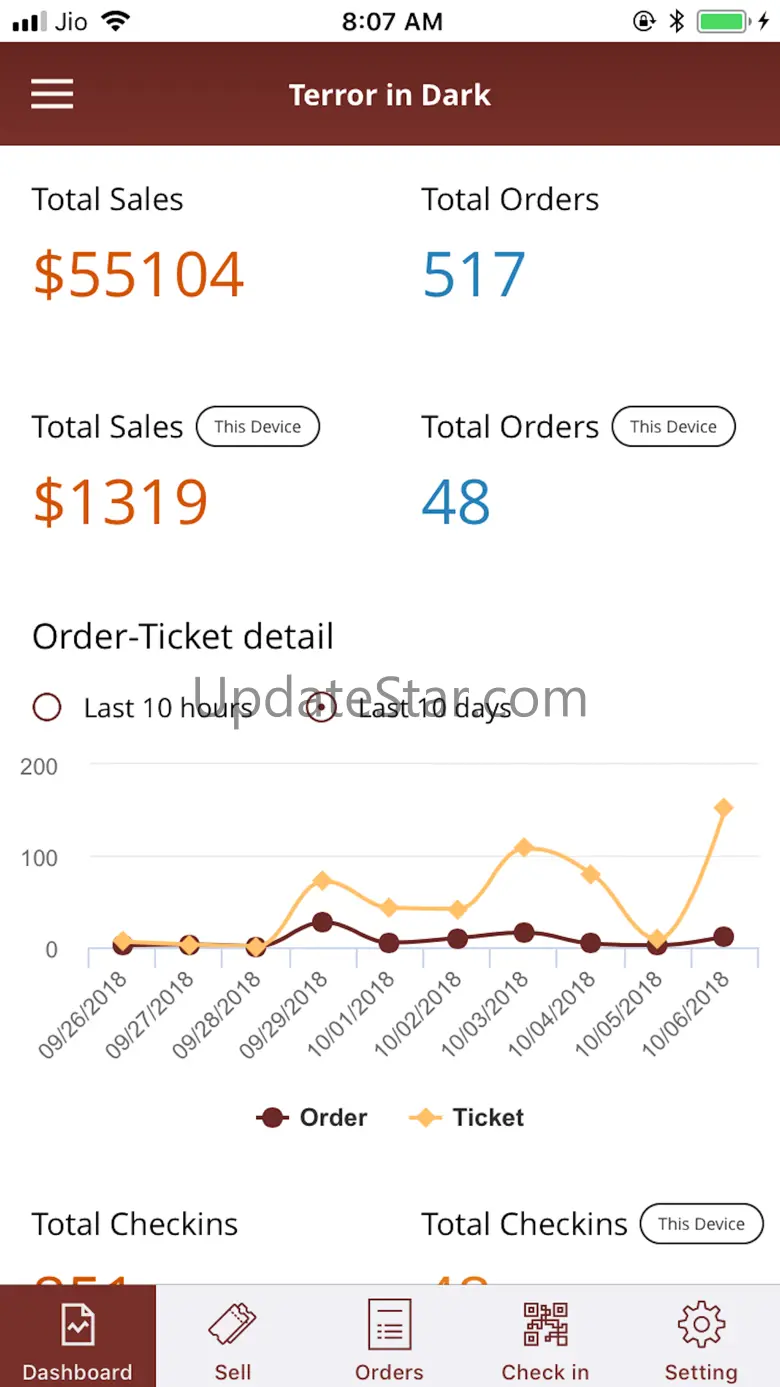The image size is (780, 1387).
Task: Tap the Bluetooth status icon
Action: tap(677, 22)
